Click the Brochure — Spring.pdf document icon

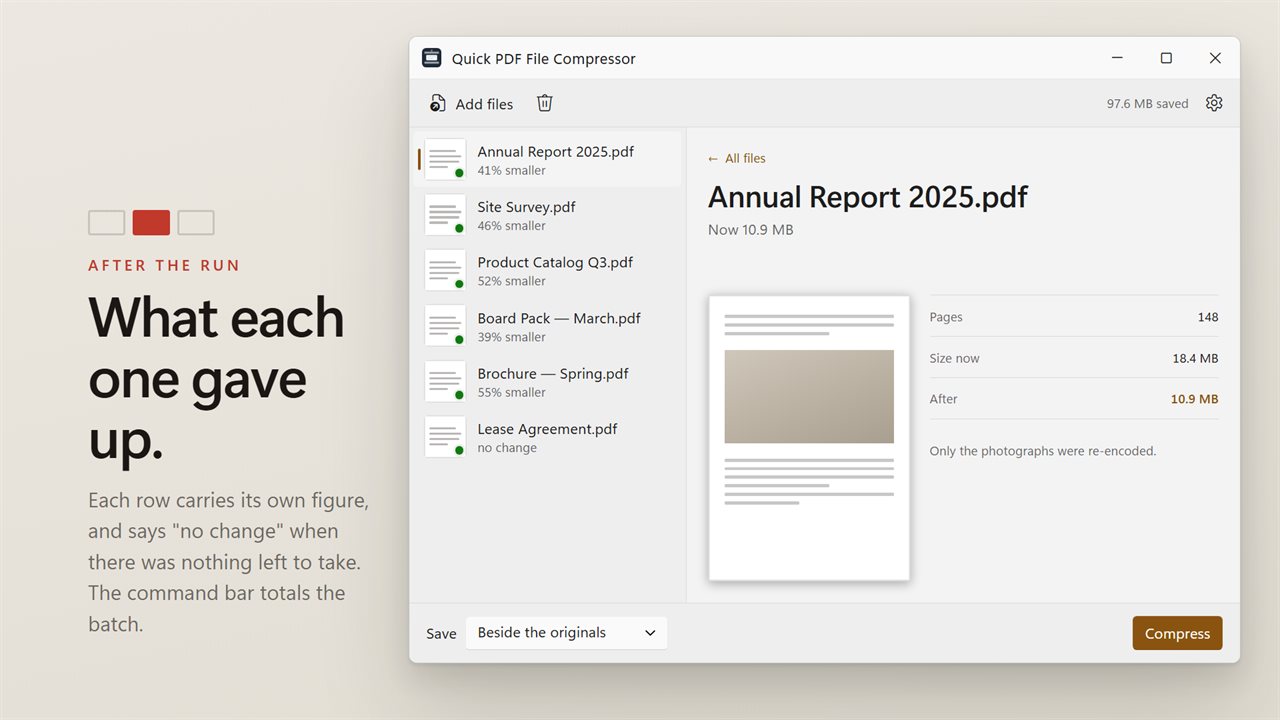(445, 382)
